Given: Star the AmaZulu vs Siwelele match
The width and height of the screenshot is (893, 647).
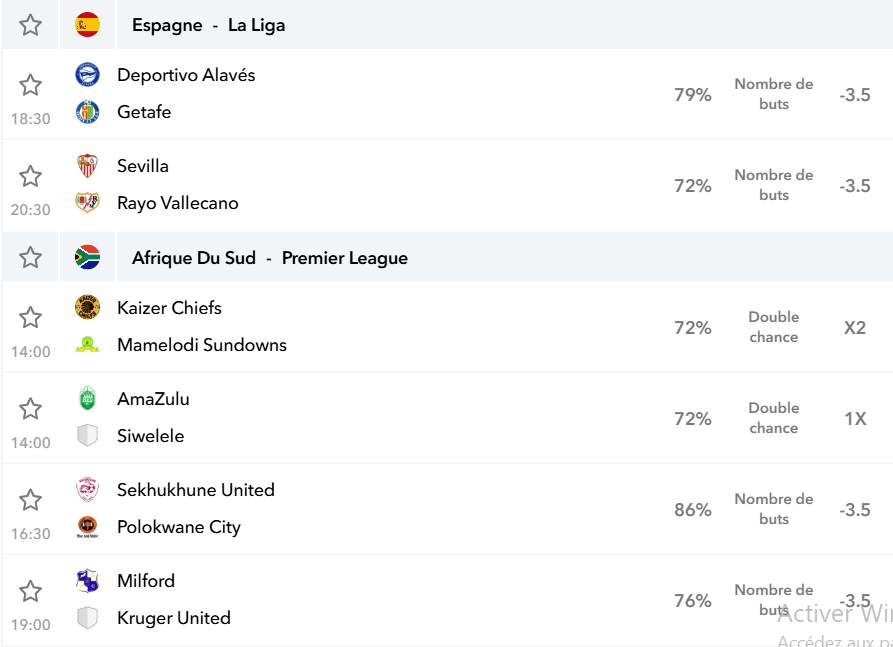Looking at the screenshot, I should pos(30,409).
